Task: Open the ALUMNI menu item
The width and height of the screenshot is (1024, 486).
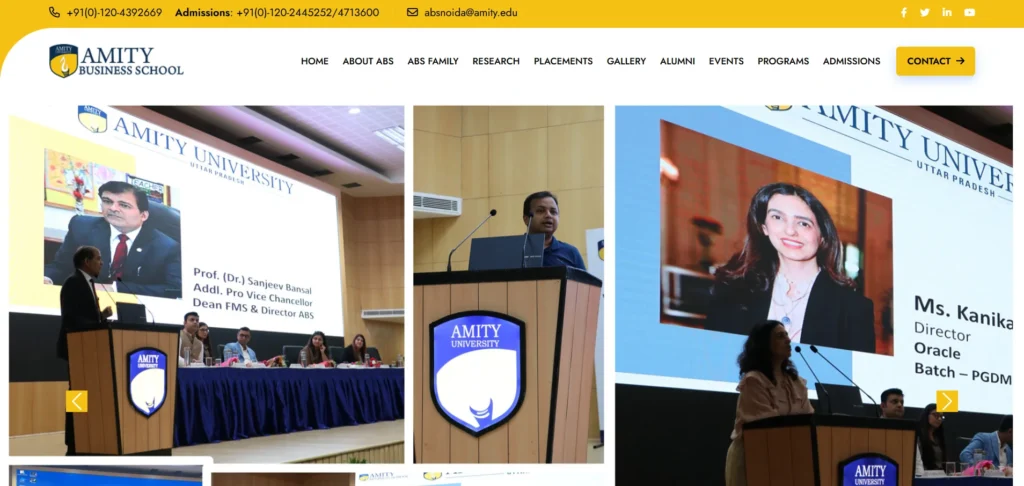Action: coord(677,61)
